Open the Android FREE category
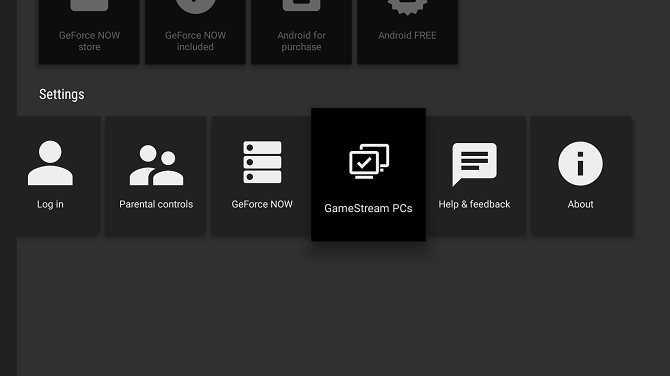The image size is (670, 376). click(x=408, y=32)
